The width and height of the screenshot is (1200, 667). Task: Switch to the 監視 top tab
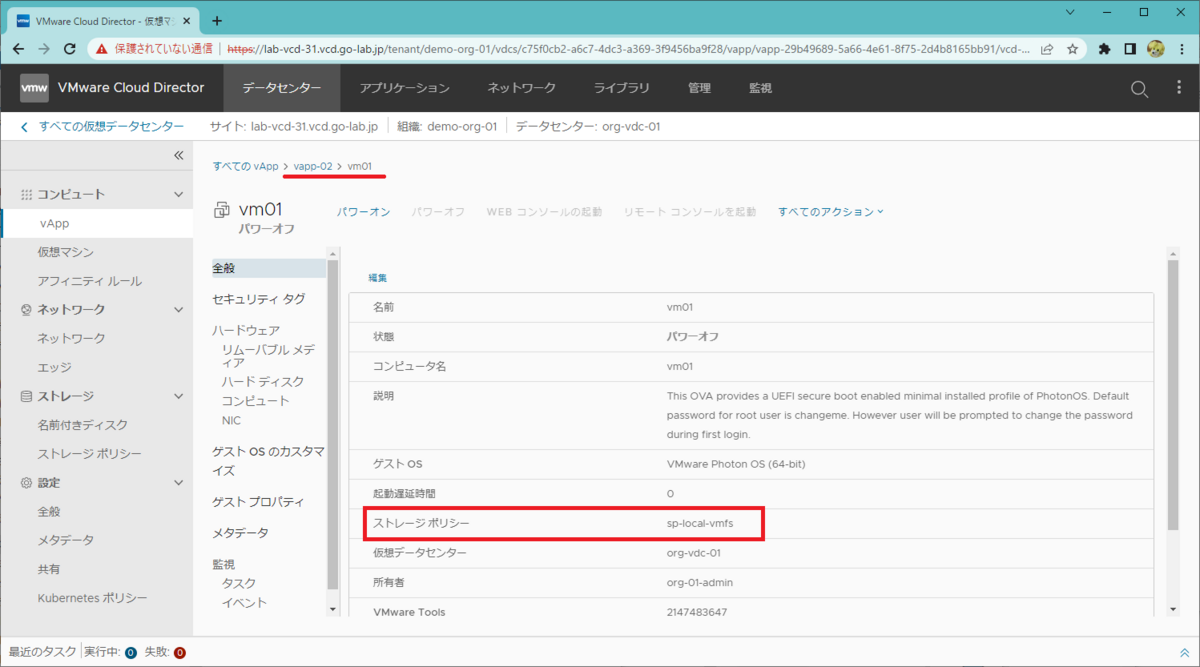[760, 88]
